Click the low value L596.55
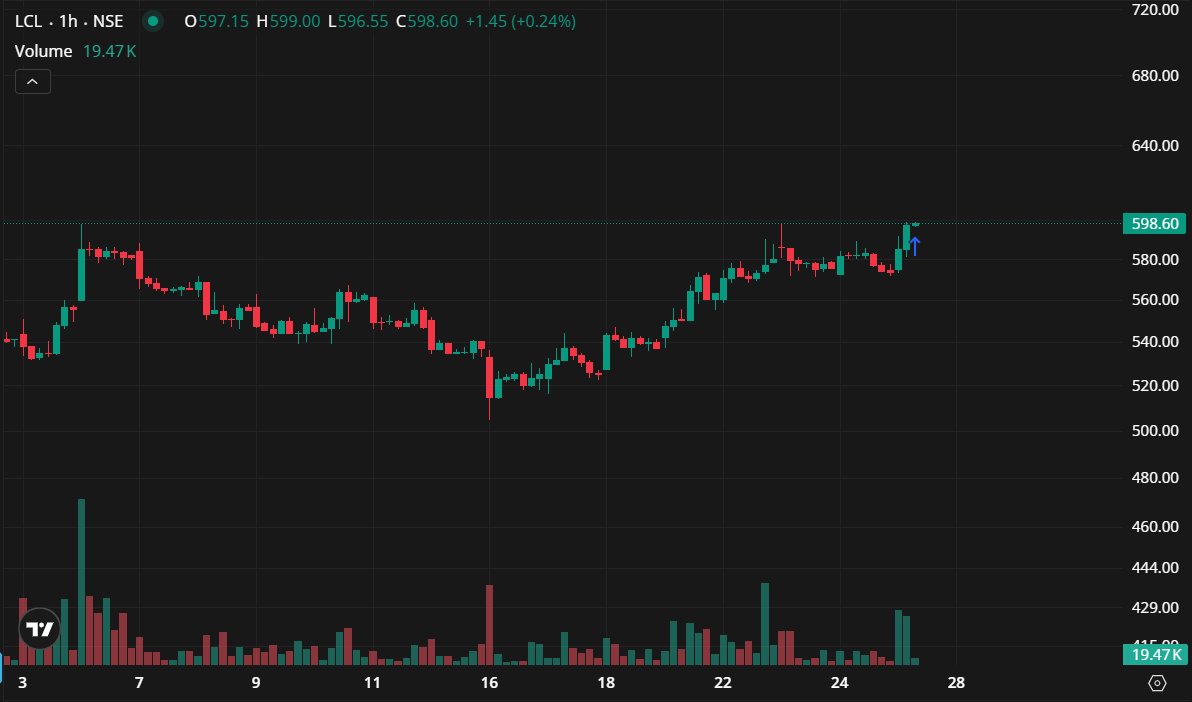Screen dimensions: 1192x702 [358, 21]
